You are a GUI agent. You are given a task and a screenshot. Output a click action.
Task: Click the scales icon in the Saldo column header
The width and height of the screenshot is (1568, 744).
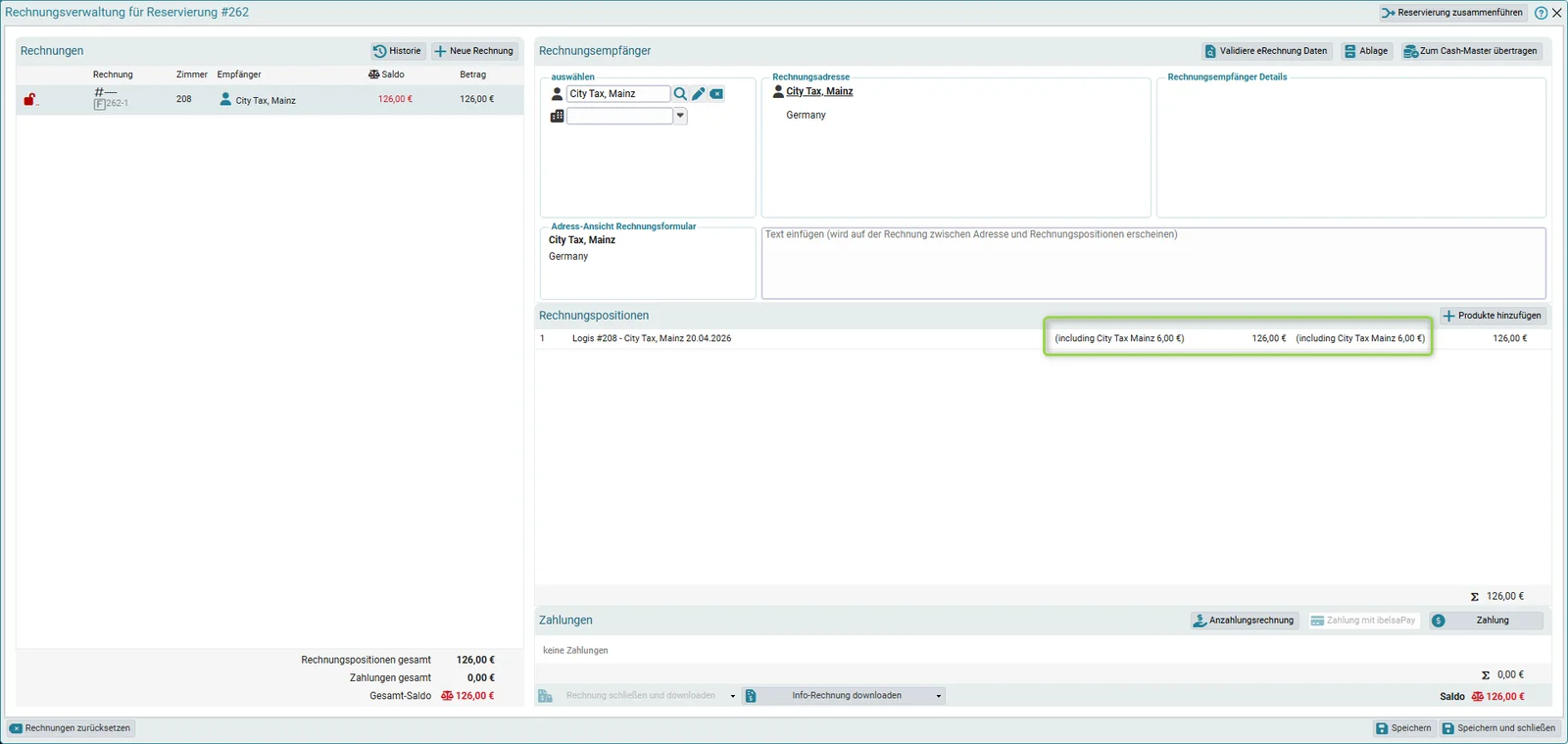click(x=373, y=74)
